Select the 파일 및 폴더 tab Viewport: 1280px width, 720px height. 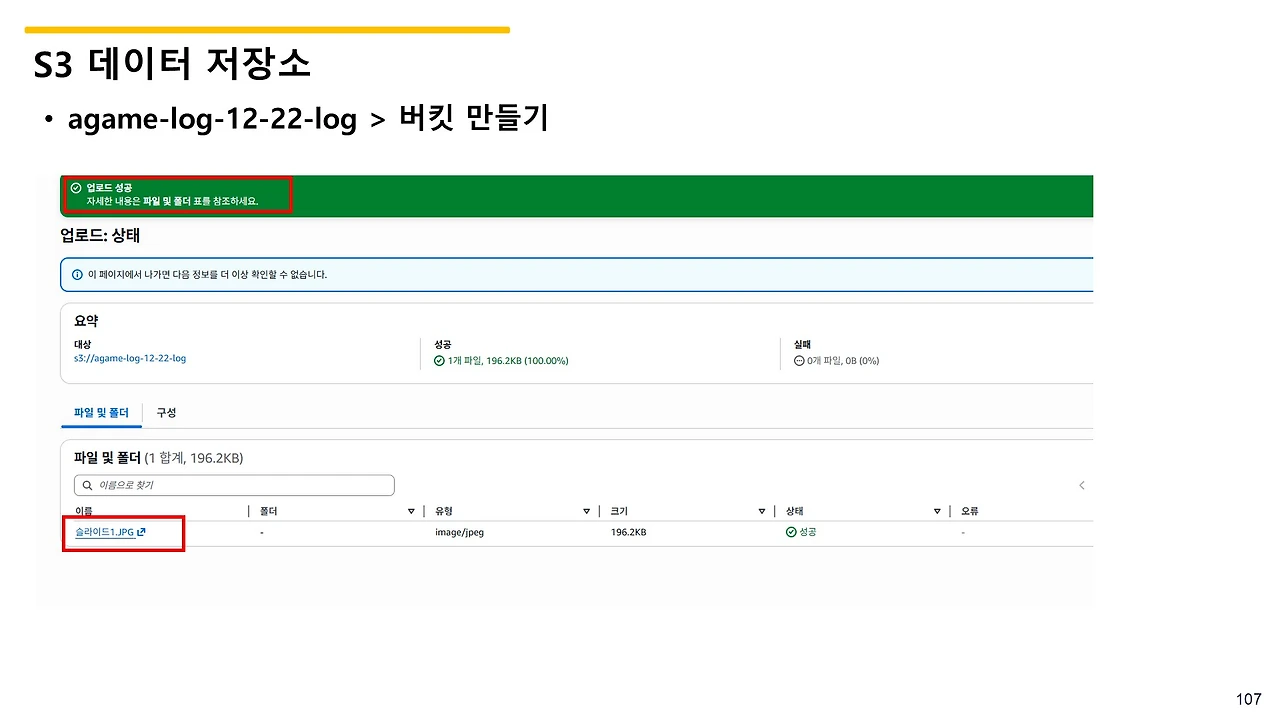[100, 412]
